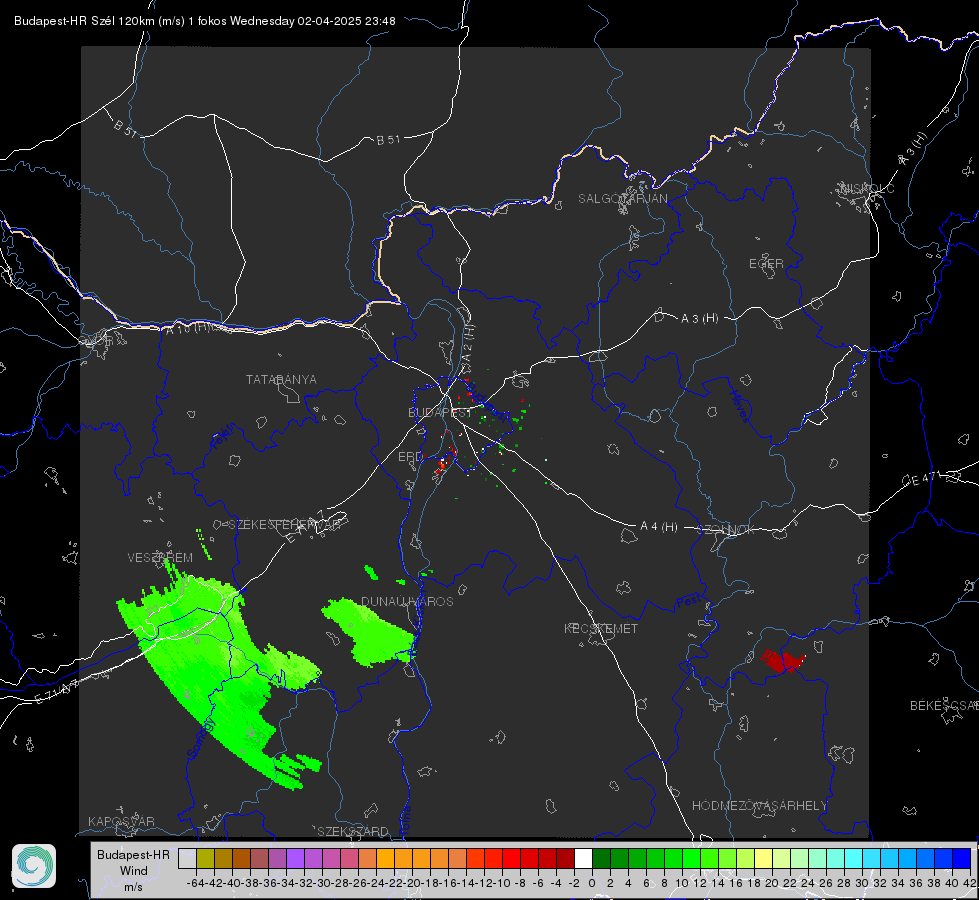Click the blue Somogy county label
The image size is (979, 900).
click(200, 738)
